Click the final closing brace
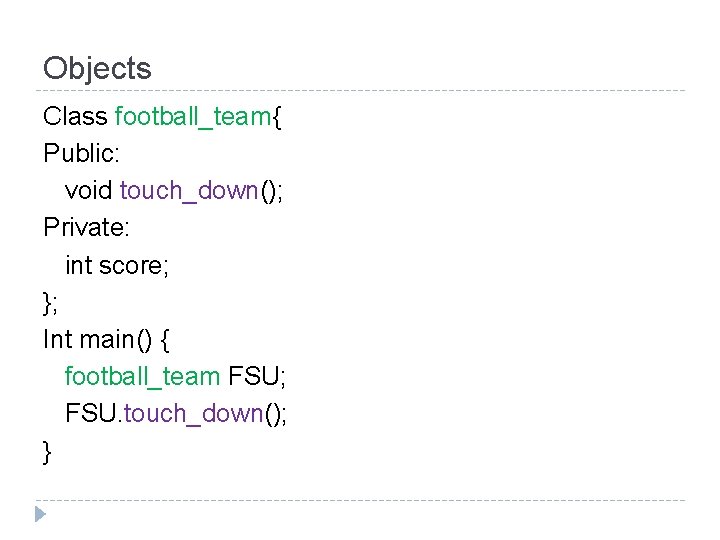This screenshot has height=540, width=720. tap(47, 451)
